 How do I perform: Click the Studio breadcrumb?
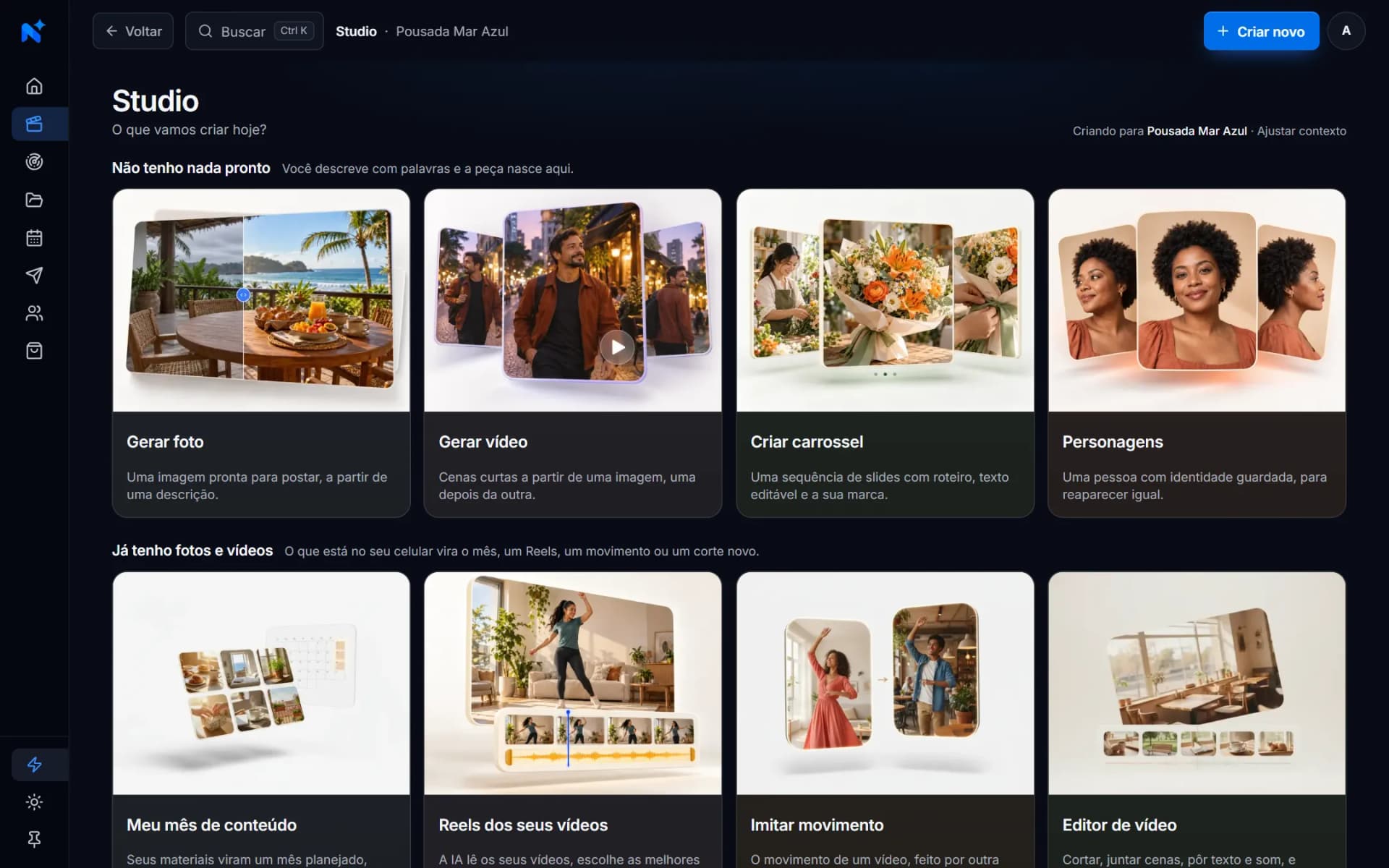(356, 31)
